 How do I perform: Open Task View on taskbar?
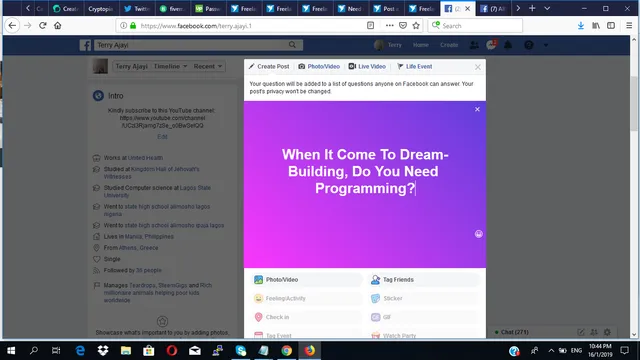pos(56,350)
